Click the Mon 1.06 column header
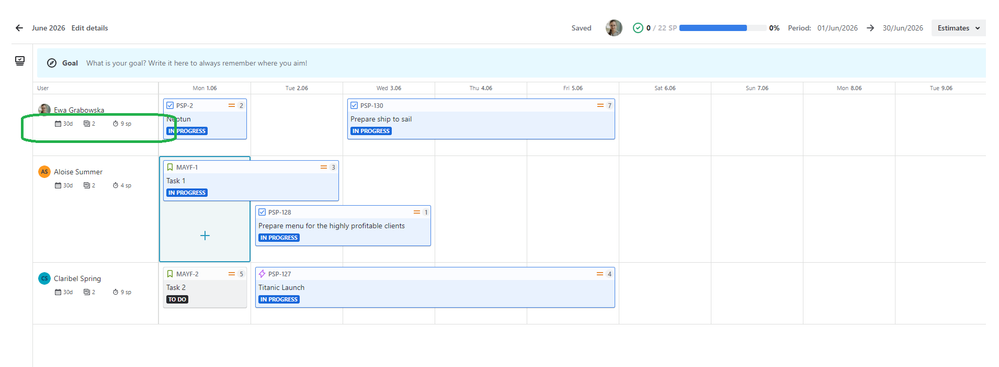Screen dimensions: 999x367 click(x=205, y=88)
